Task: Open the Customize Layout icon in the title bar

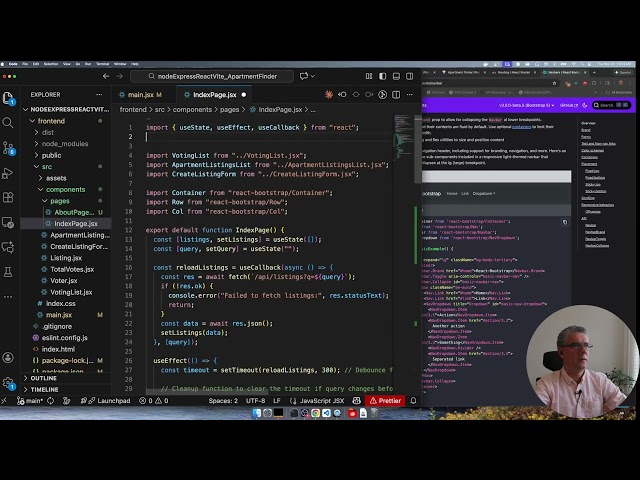Action: pos(369,76)
